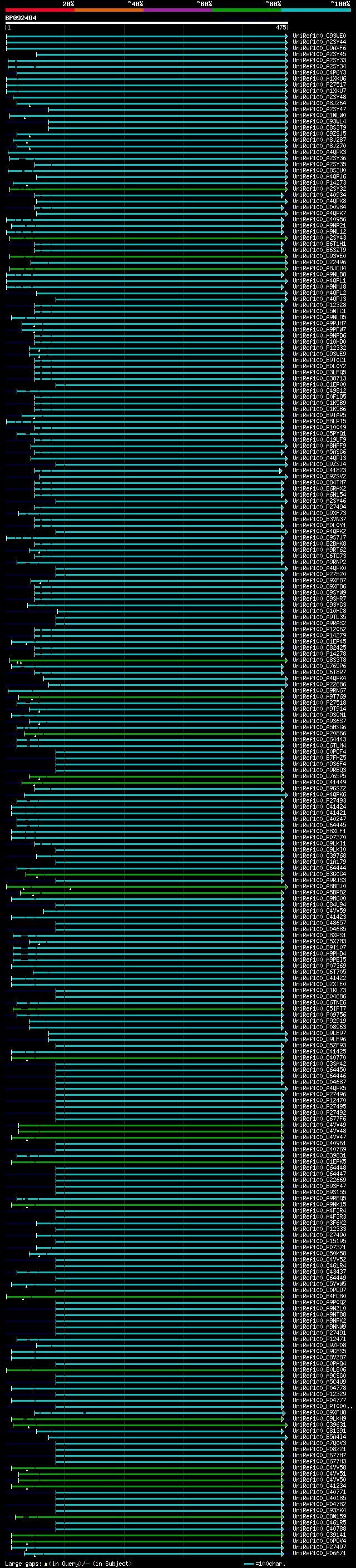Image resolution: width=356 pixels, height=1568 pixels.
Task: Select the UniRef100_P04778 hit label
Action: click(x=319, y=1388)
